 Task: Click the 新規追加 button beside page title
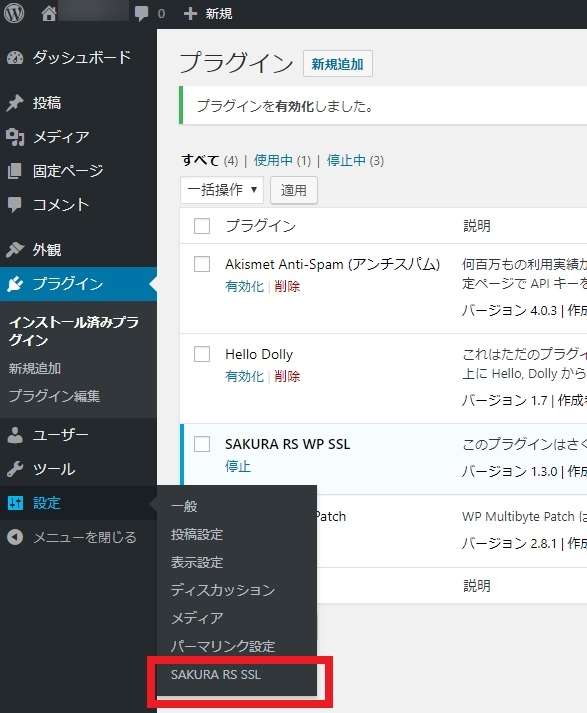[x=338, y=64]
